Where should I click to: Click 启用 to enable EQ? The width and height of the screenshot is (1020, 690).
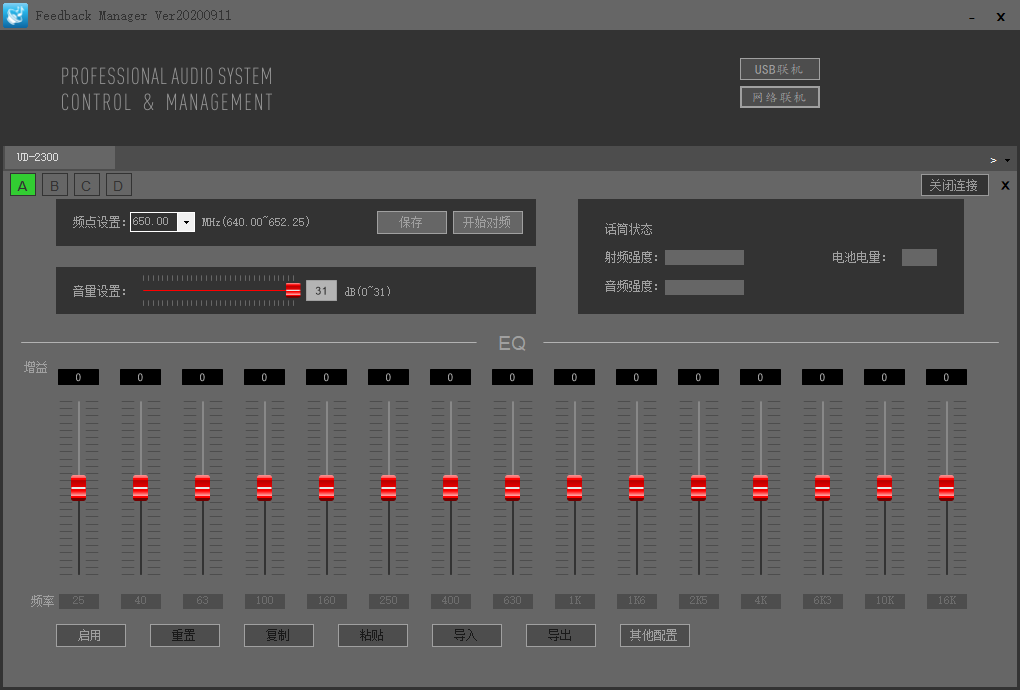point(90,635)
